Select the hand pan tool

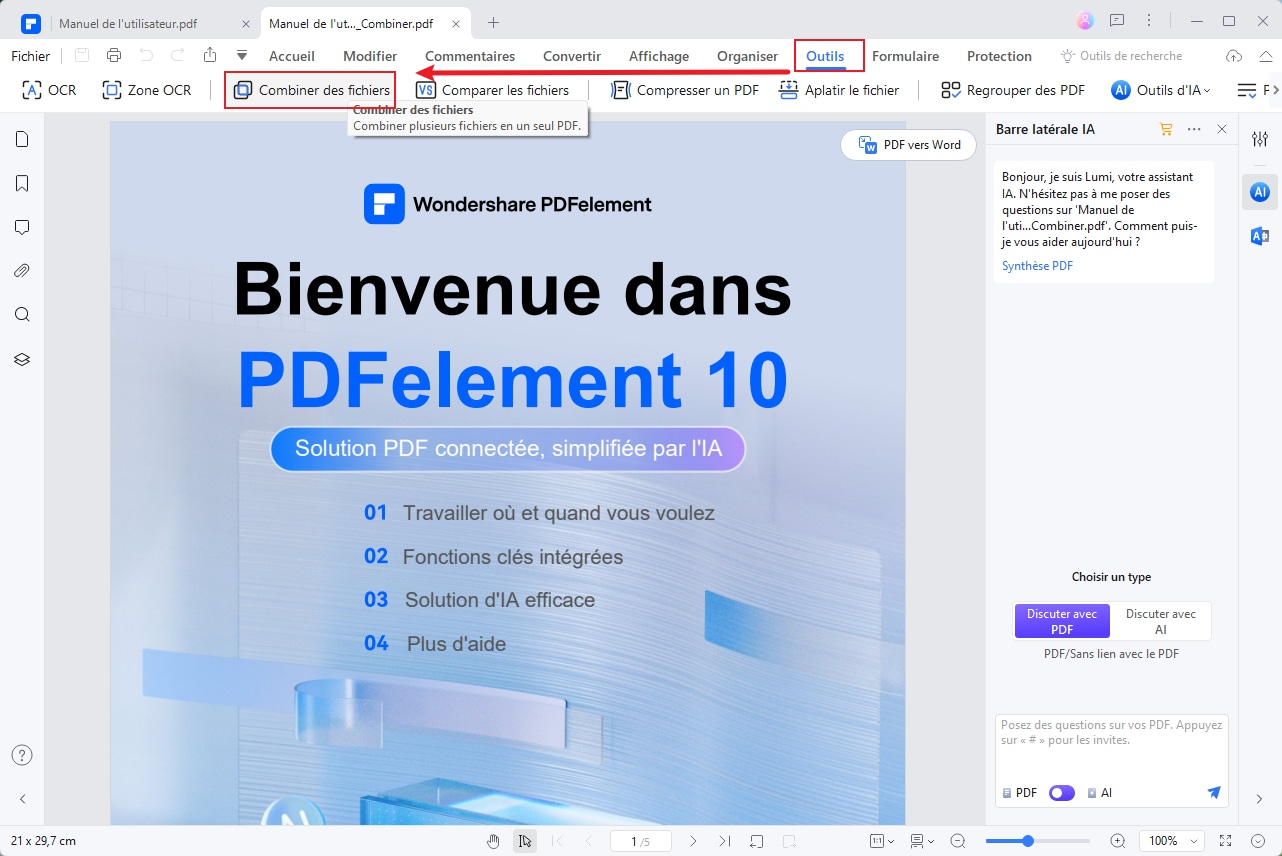493,841
